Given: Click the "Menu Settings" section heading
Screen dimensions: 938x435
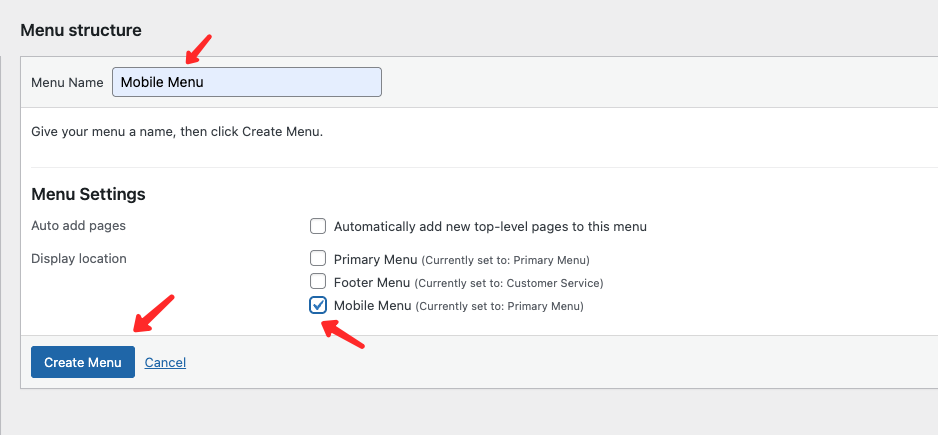Looking at the screenshot, I should [88, 194].
